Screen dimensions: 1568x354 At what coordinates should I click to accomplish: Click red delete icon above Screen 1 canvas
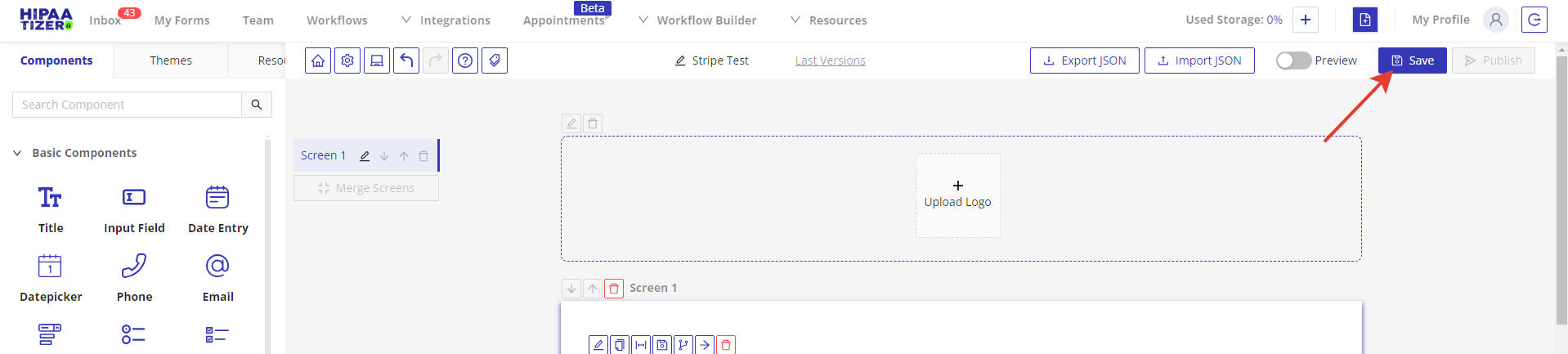pyautogui.click(x=614, y=288)
